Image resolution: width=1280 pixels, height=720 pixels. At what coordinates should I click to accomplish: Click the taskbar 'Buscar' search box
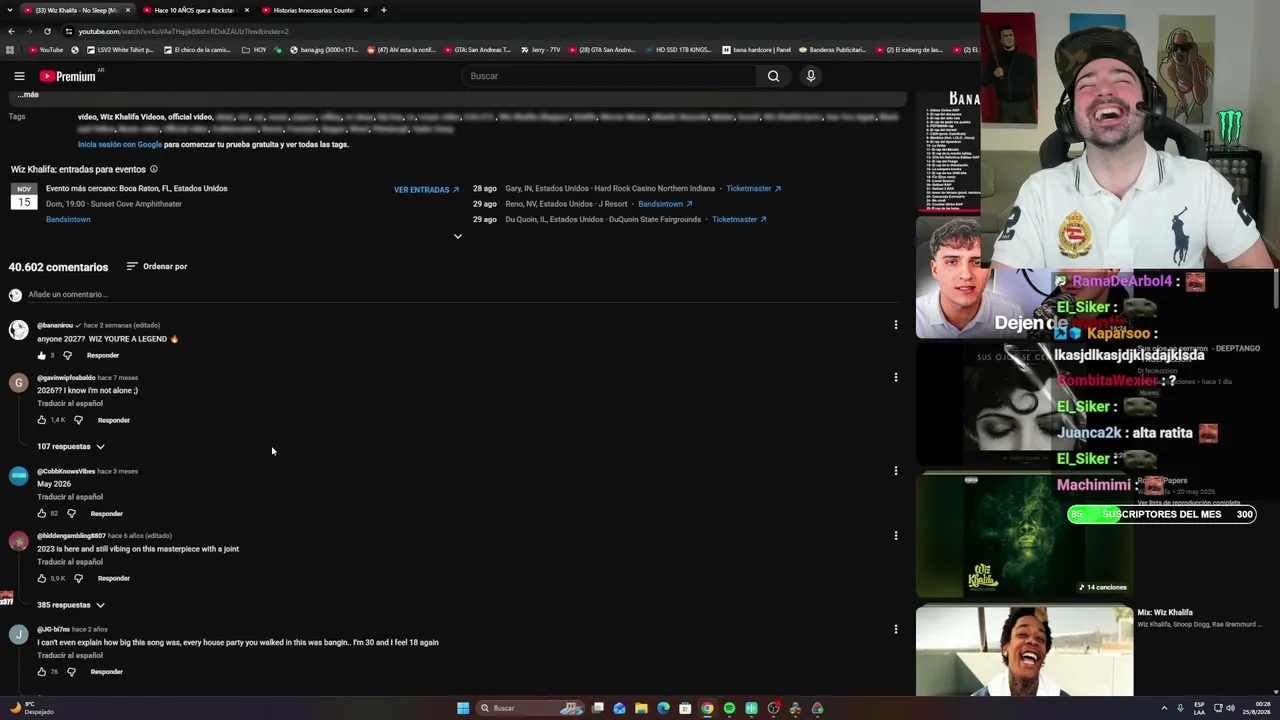(x=529, y=708)
